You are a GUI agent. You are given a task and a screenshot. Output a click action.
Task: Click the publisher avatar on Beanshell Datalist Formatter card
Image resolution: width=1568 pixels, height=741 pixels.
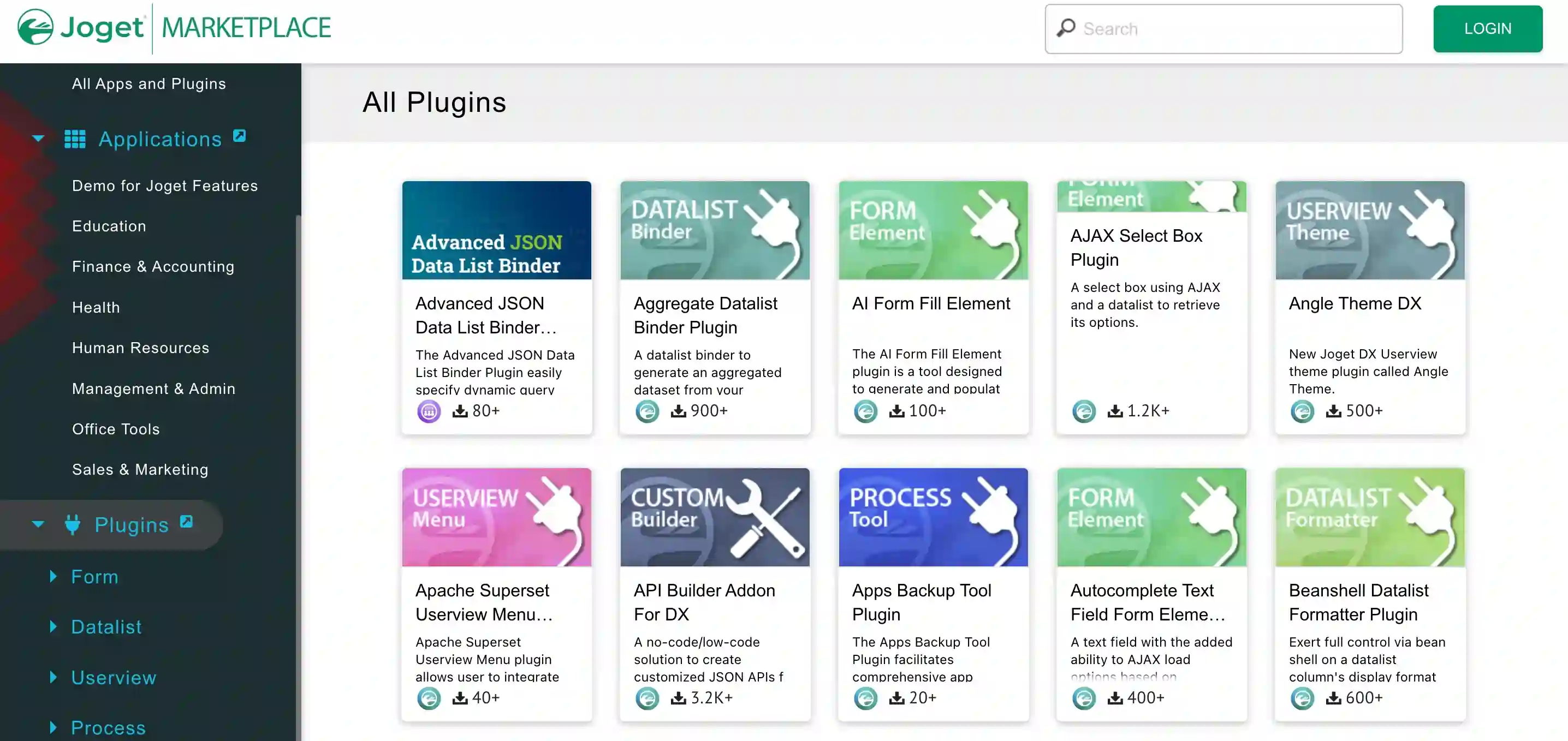click(1302, 698)
